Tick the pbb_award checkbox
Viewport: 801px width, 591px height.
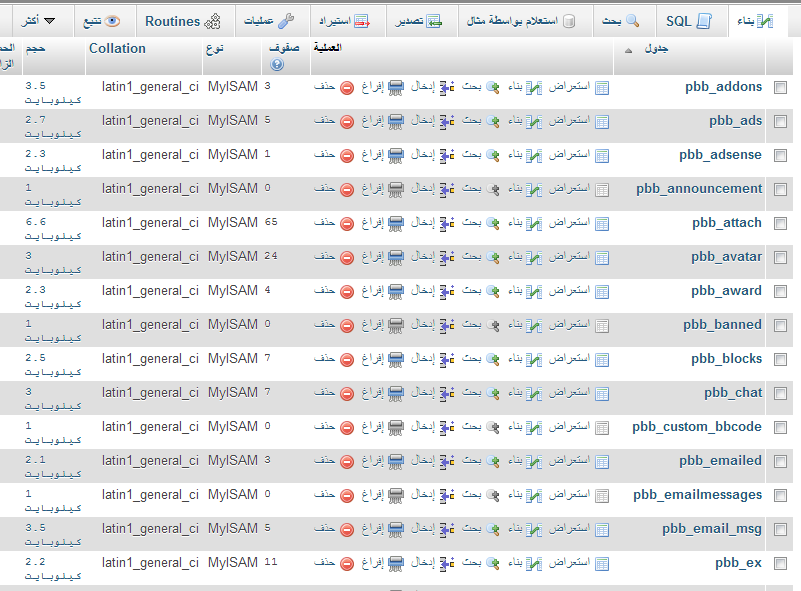pyautogui.click(x=780, y=291)
